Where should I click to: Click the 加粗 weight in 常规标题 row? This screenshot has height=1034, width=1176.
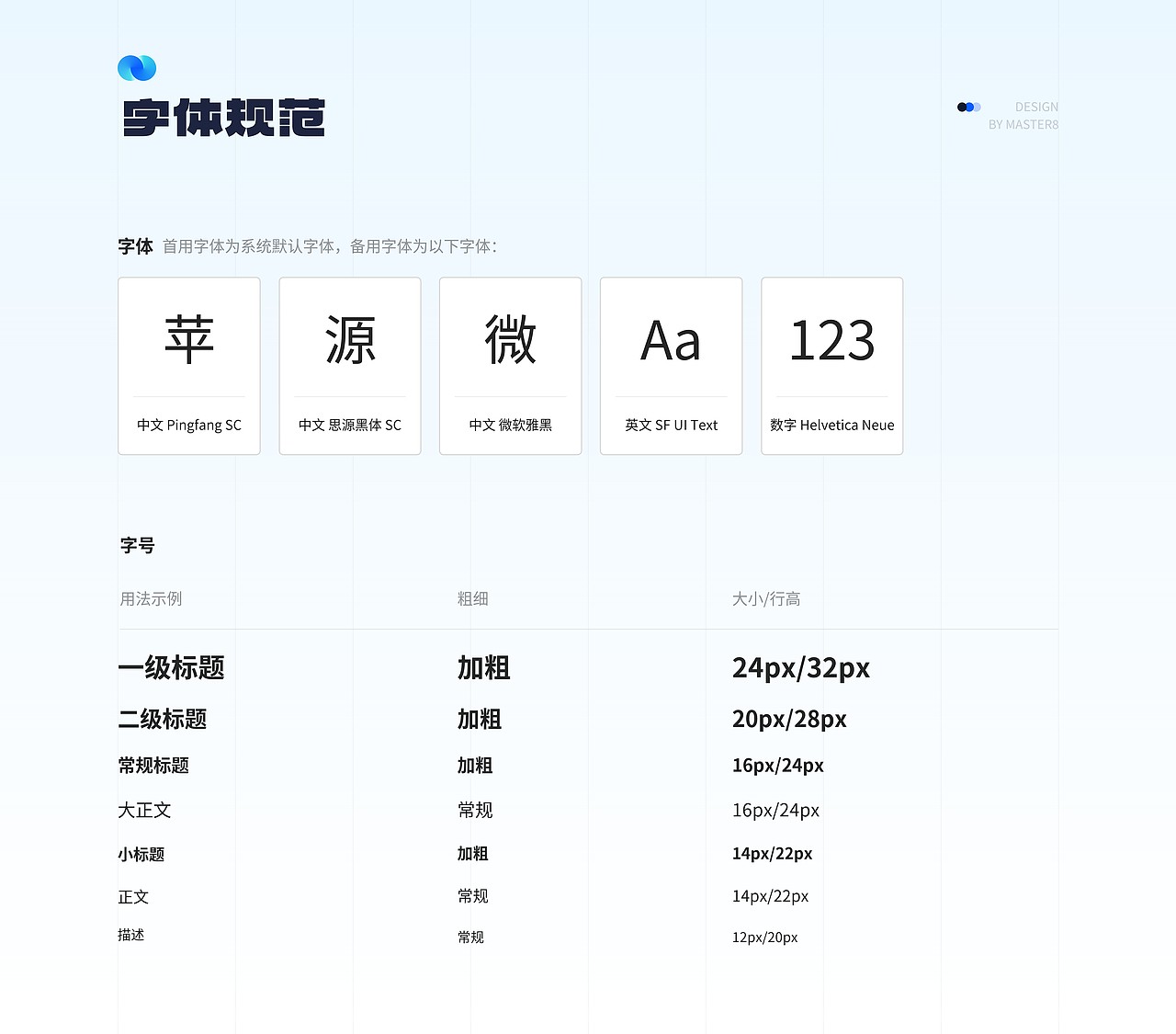click(475, 766)
